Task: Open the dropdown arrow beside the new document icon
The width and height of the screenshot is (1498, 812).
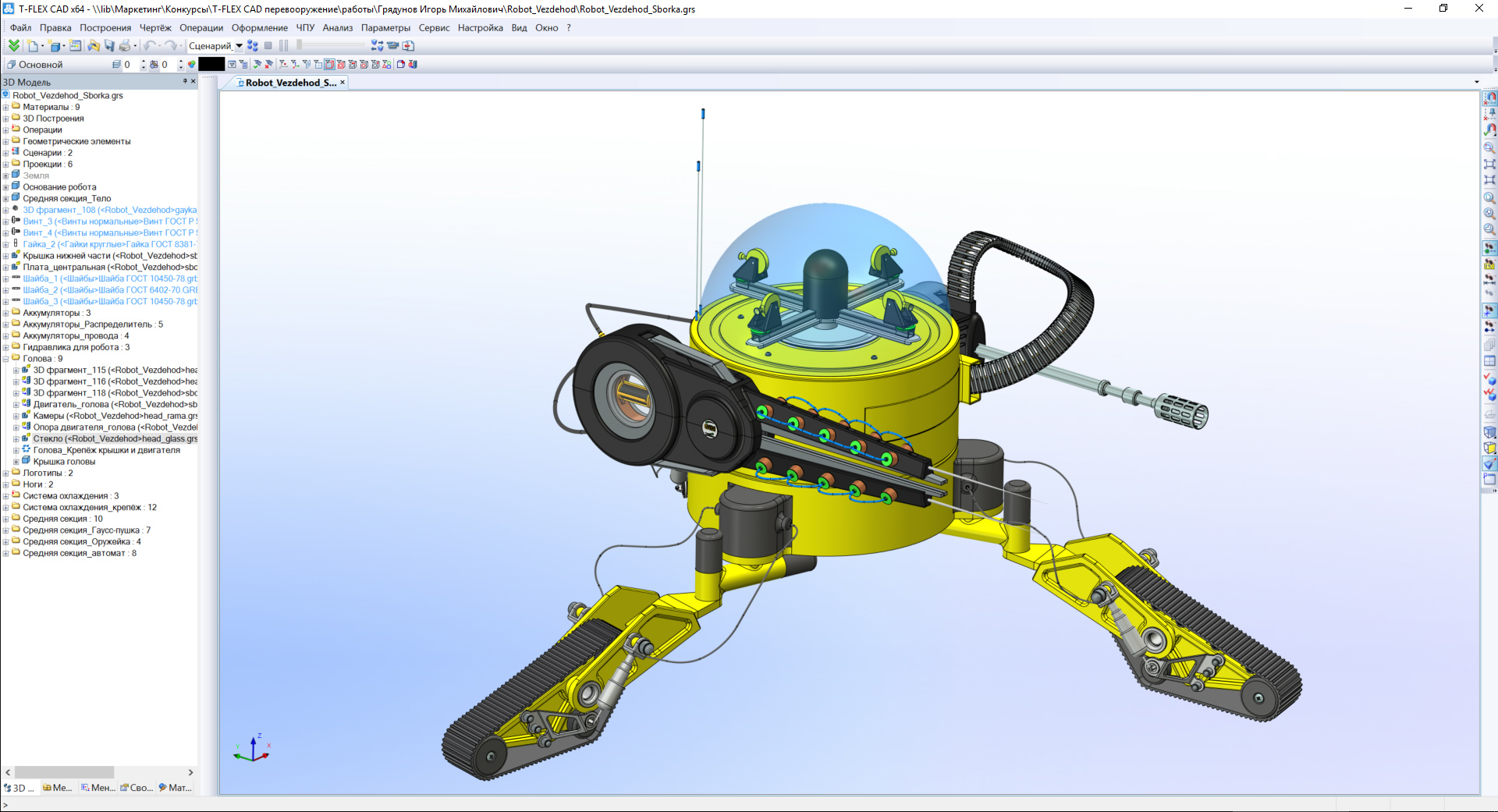Action: tap(43, 46)
